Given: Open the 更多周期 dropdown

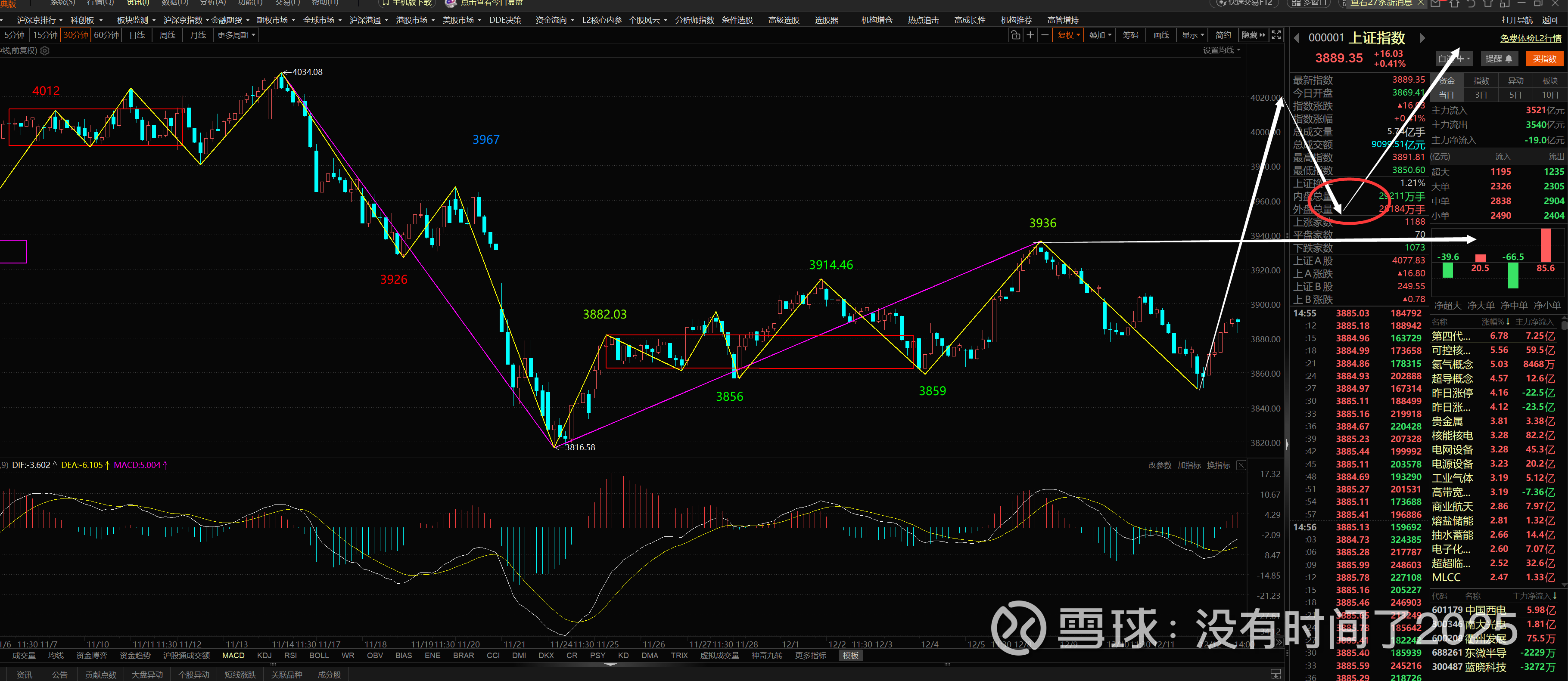Looking at the screenshot, I should point(236,35).
